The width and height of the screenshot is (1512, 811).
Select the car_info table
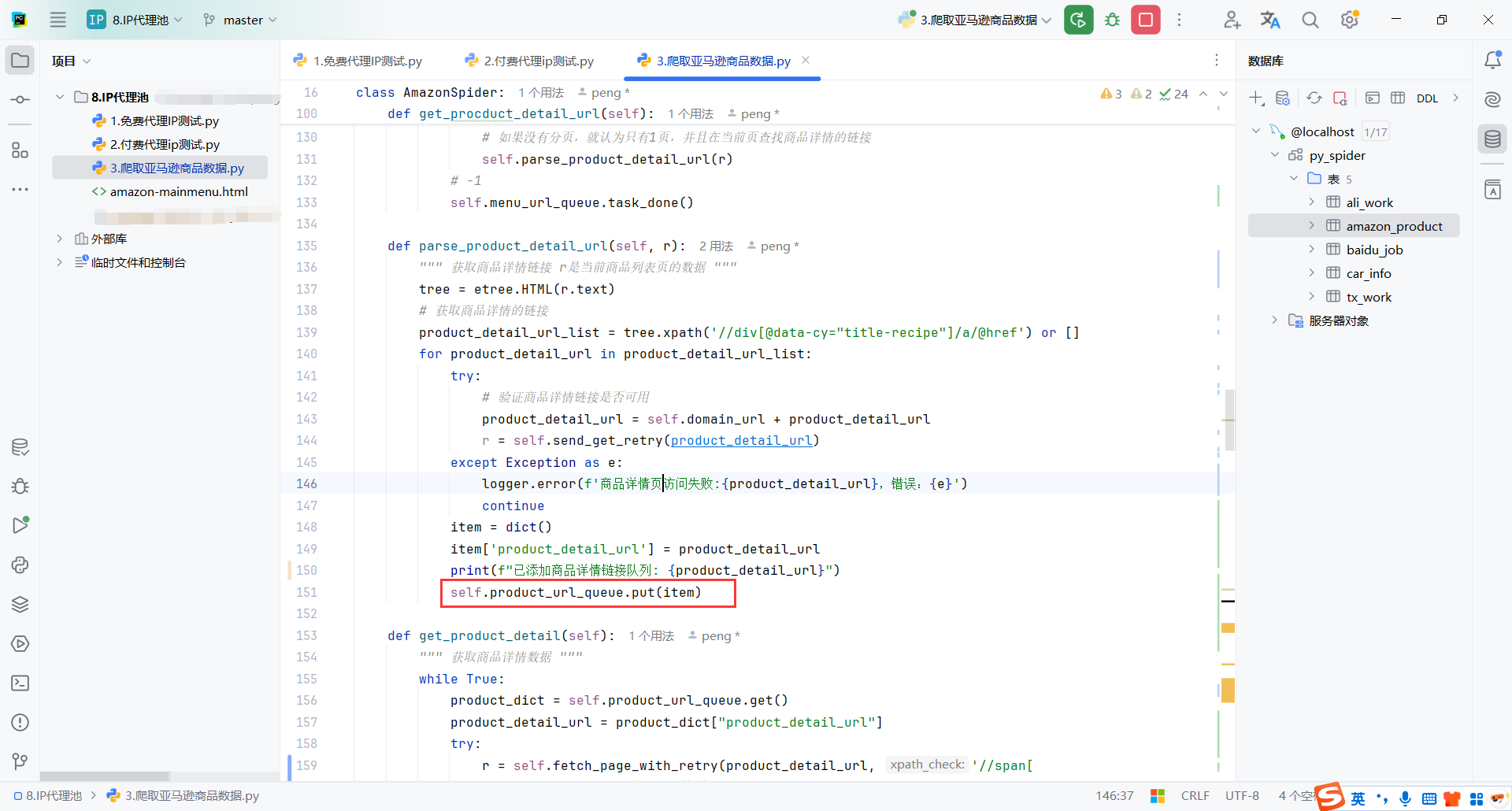[1368, 273]
